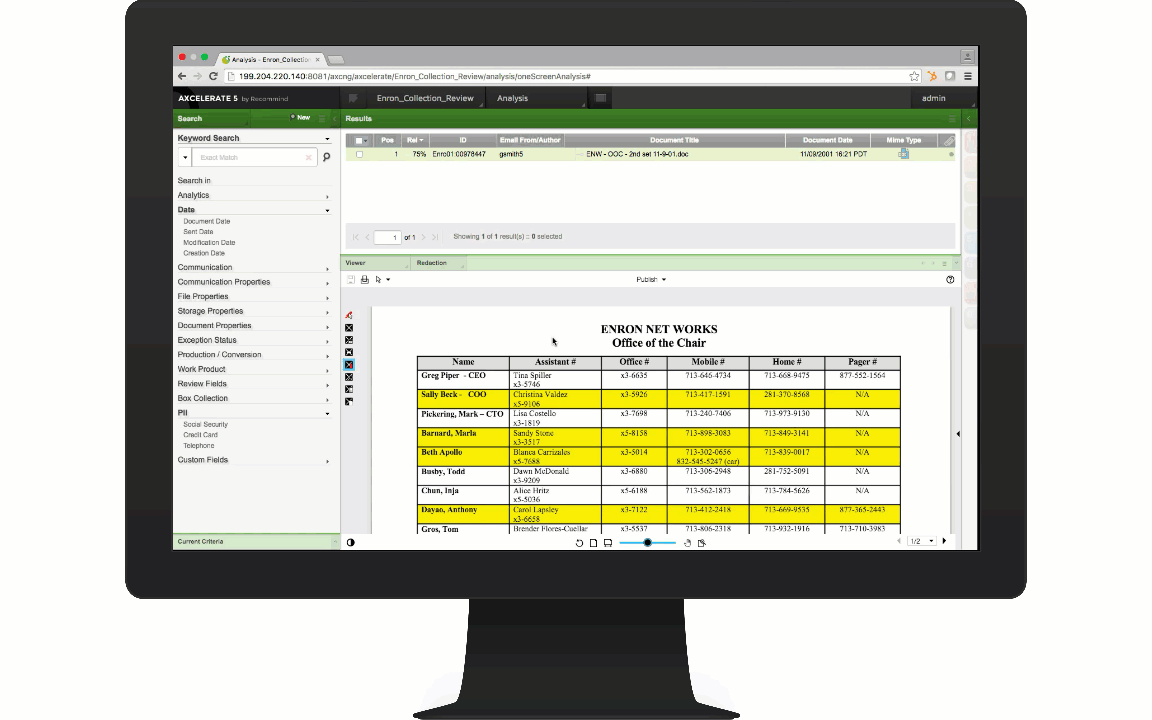Switch to the Viewer tab
This screenshot has width=1152, height=720.
click(375, 263)
